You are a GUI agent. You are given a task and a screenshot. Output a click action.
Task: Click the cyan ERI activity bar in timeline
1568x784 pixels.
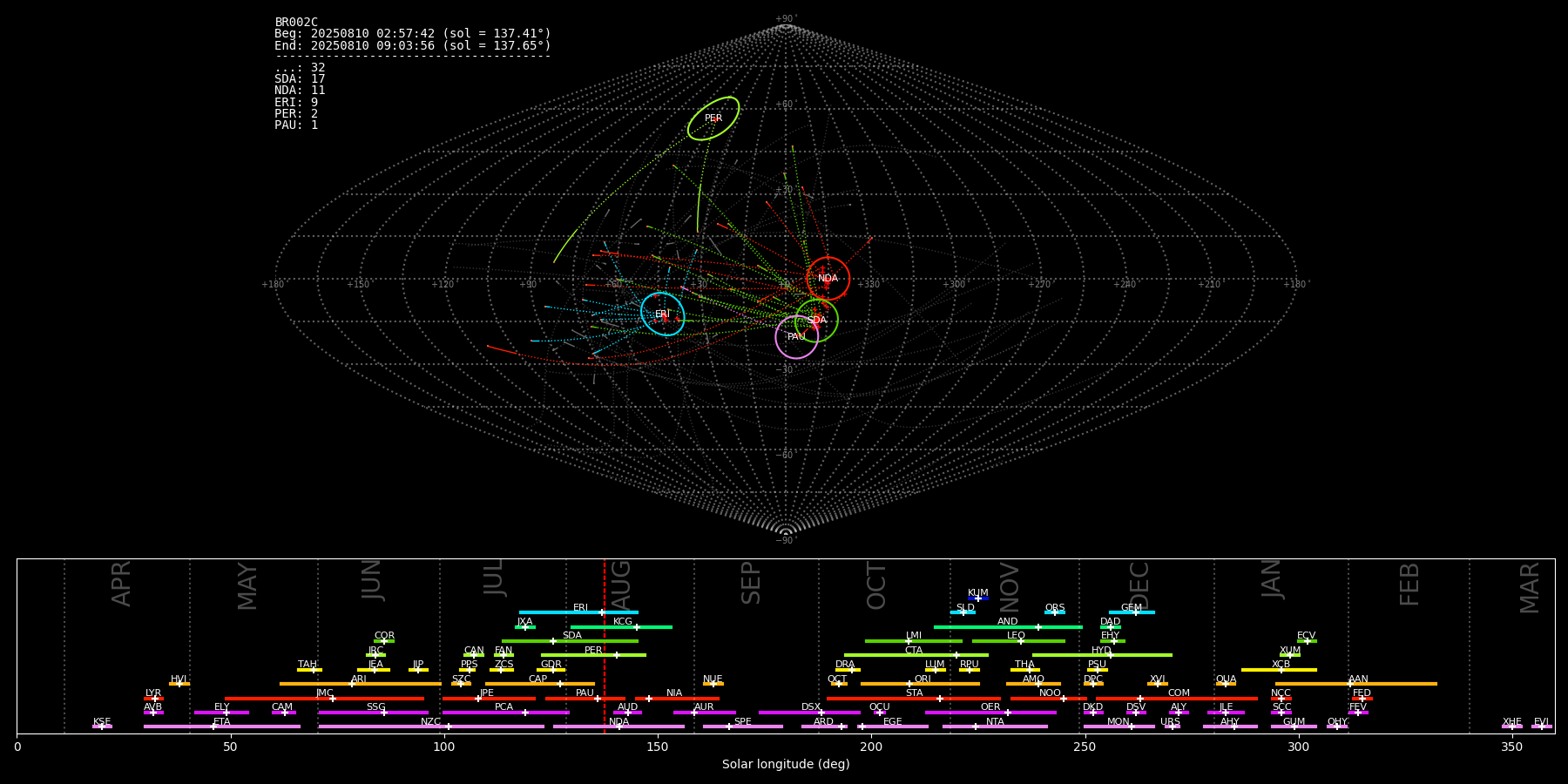coord(578,612)
